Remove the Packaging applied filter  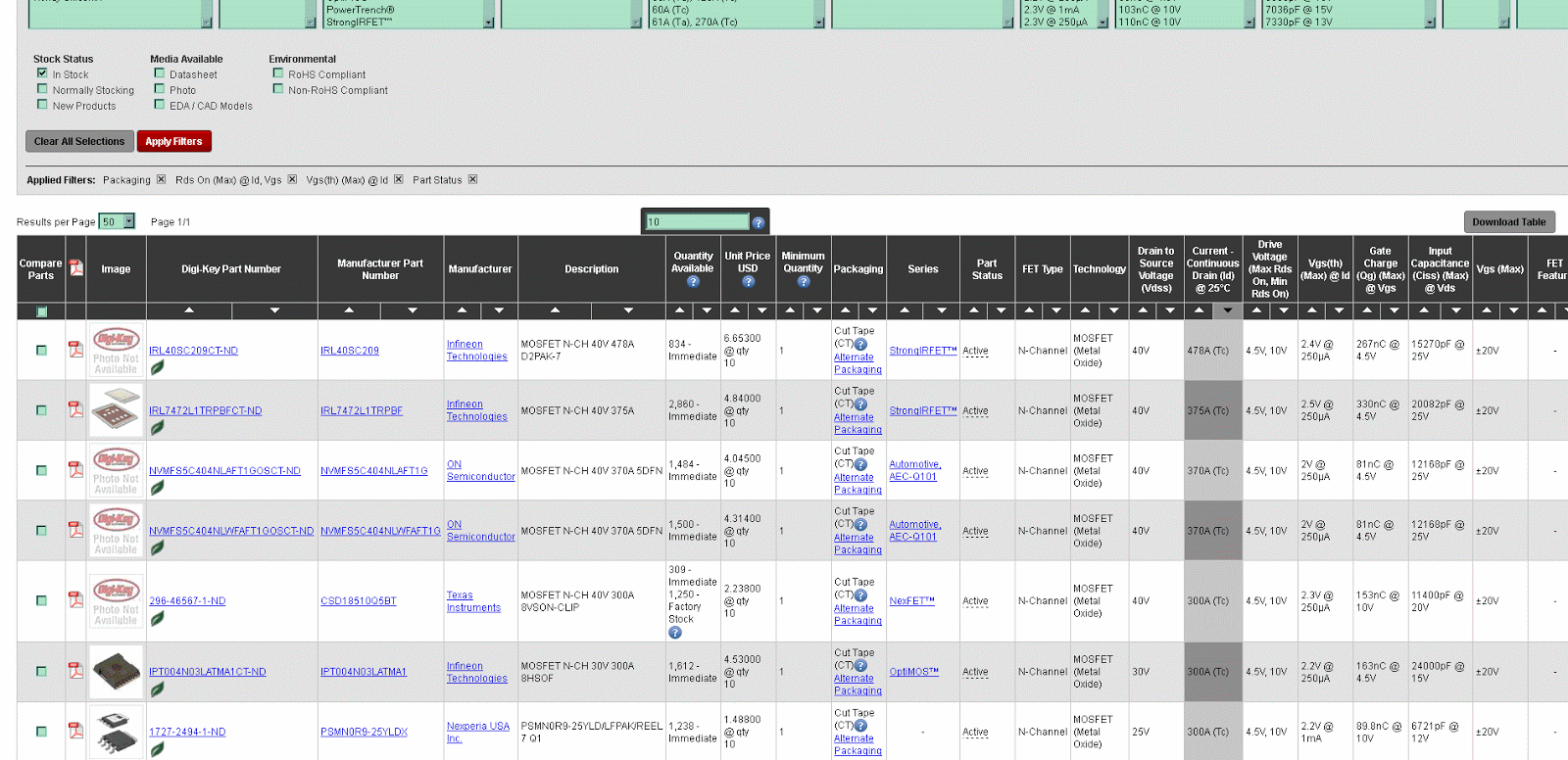pyautogui.click(x=162, y=179)
